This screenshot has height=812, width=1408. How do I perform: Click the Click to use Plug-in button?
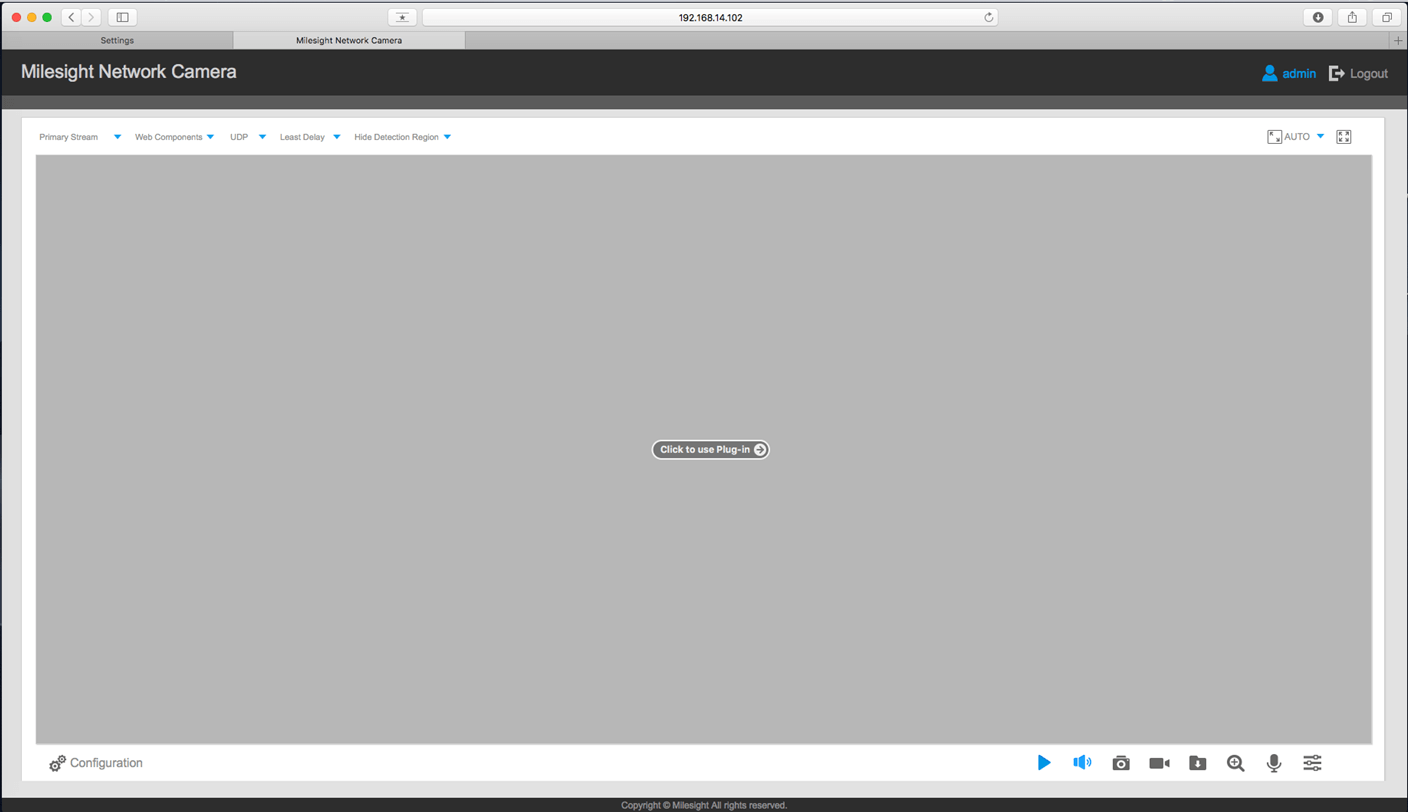point(710,450)
